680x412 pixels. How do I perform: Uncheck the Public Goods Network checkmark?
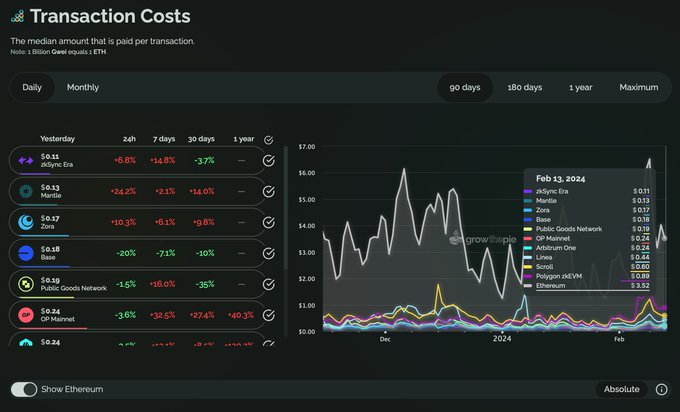coord(268,284)
